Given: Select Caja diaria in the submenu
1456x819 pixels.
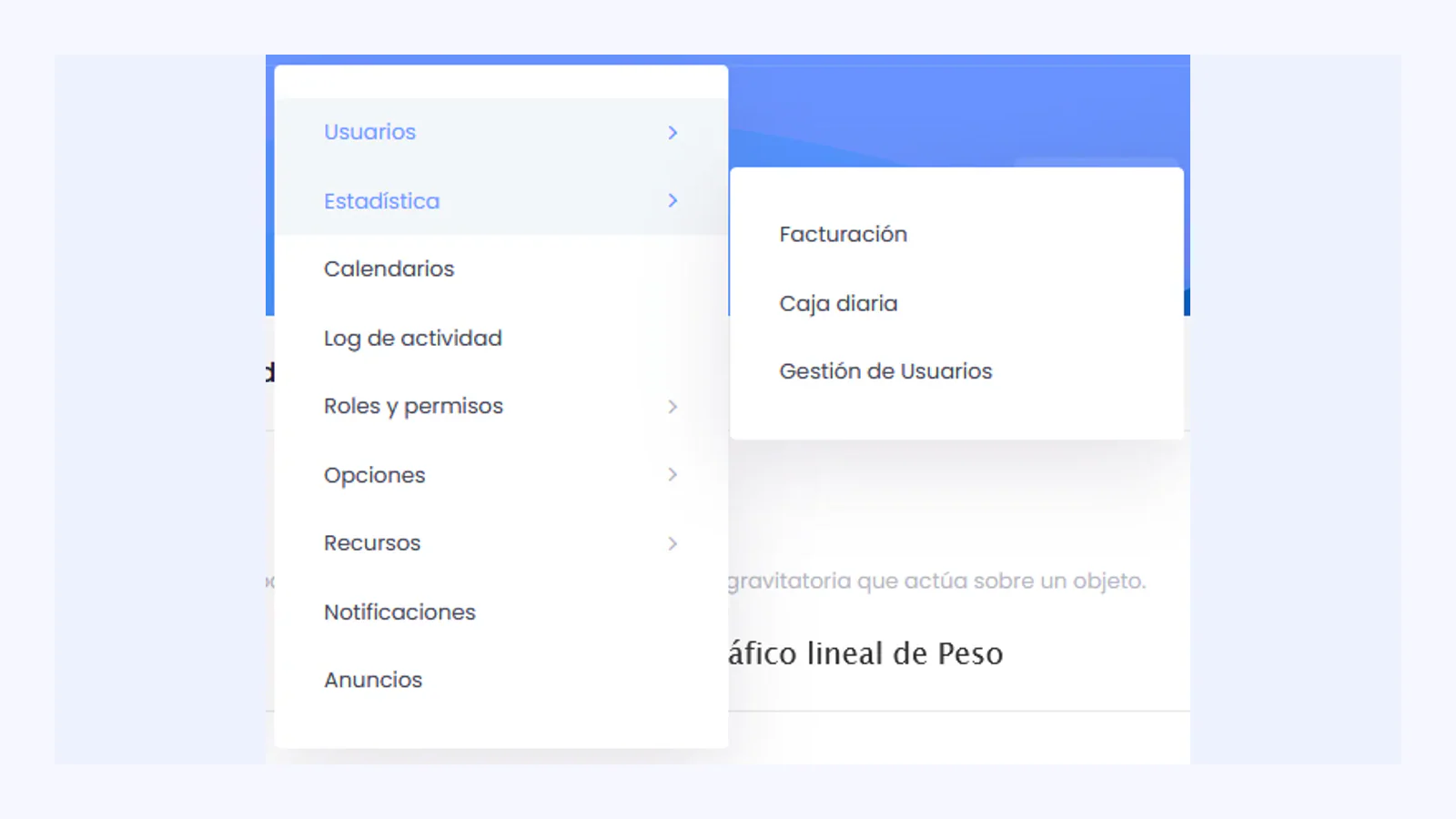Looking at the screenshot, I should tap(956, 303).
